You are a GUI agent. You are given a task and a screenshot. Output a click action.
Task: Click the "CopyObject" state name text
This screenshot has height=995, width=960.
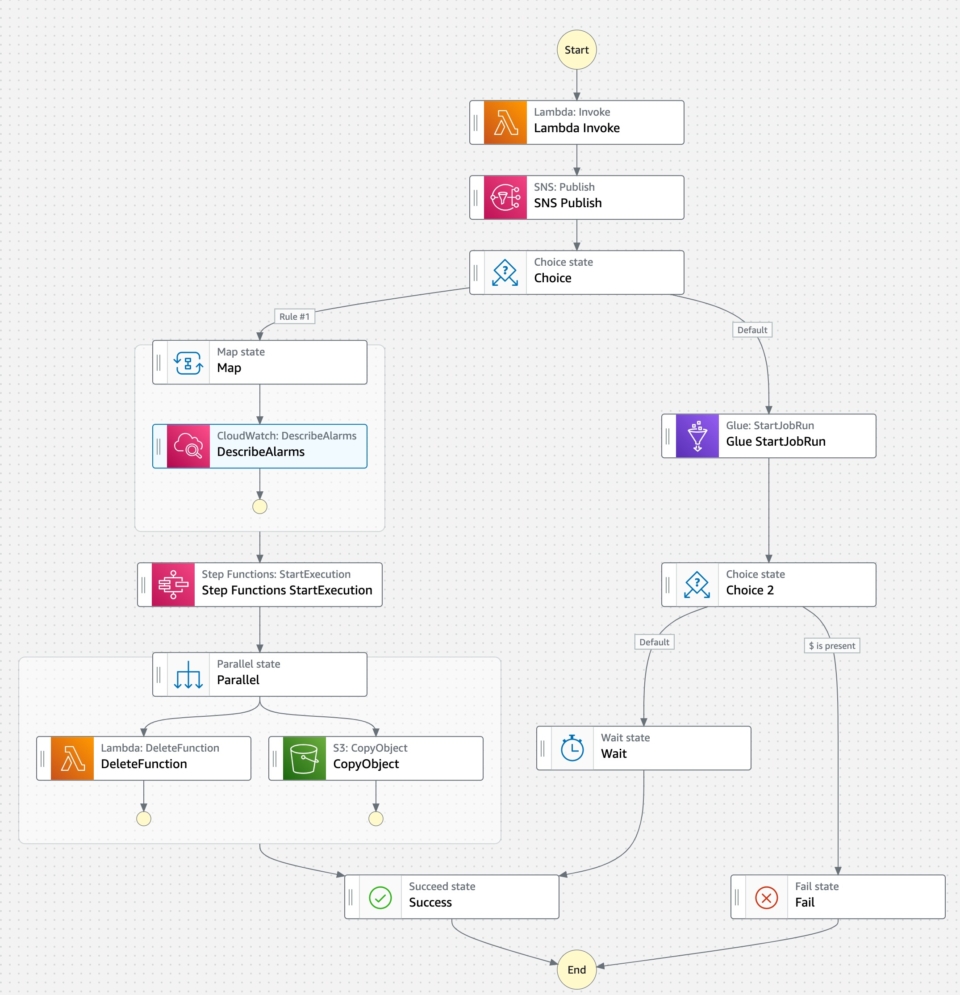[x=366, y=764]
